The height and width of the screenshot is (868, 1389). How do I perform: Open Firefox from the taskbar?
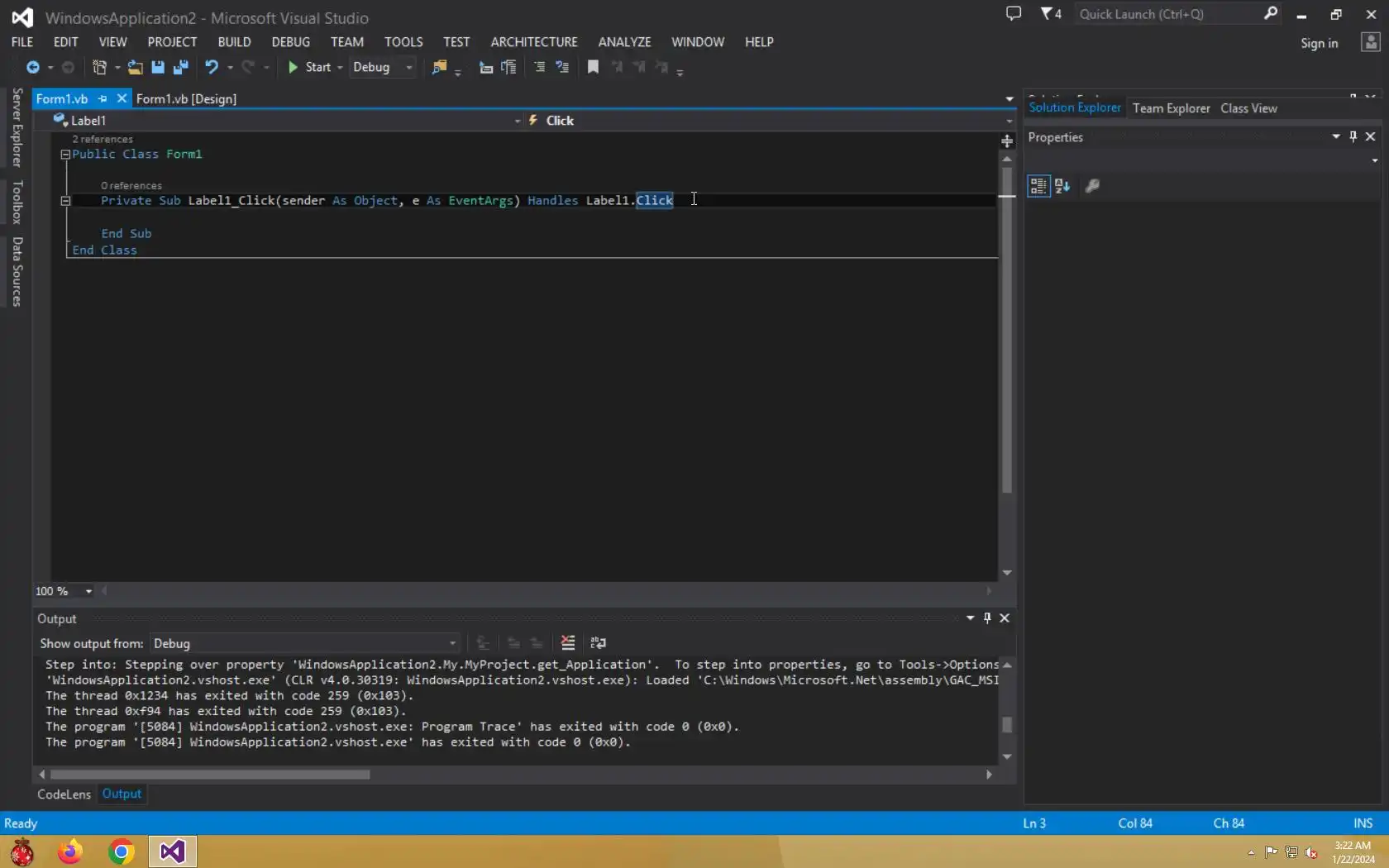pos(70,851)
